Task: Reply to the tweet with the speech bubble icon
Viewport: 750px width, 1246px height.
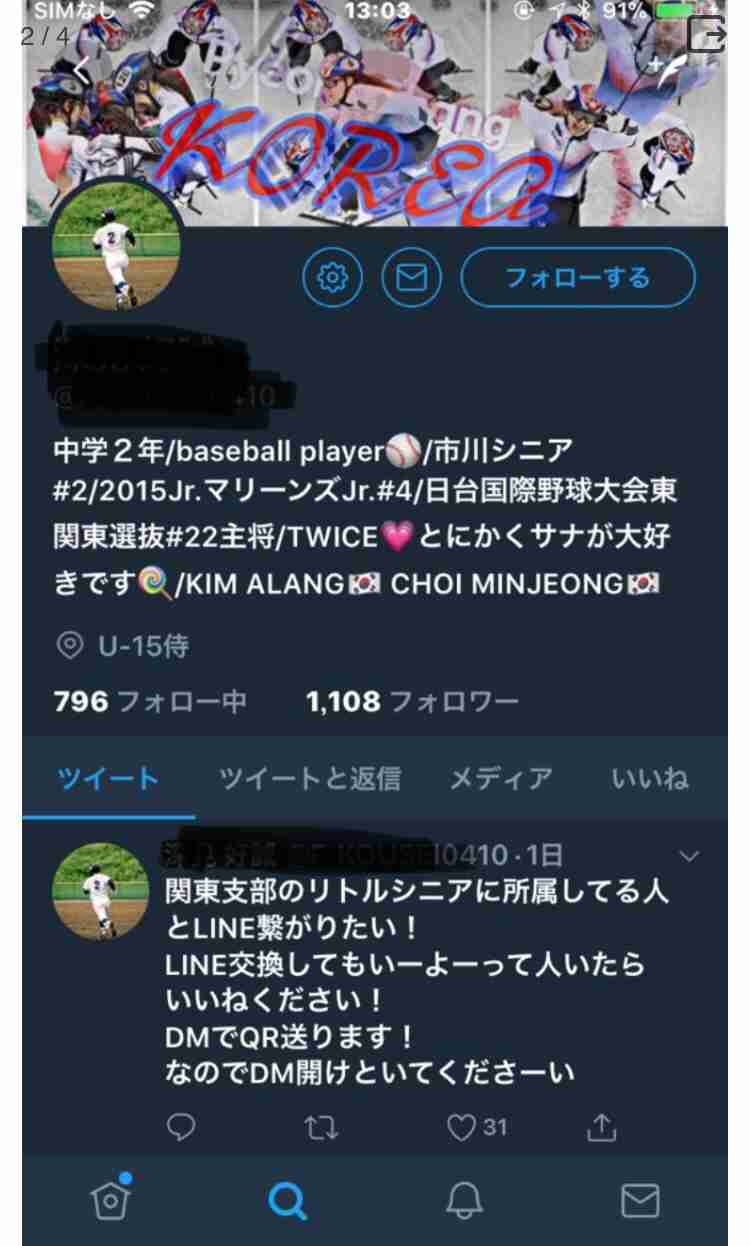Action: (x=180, y=1128)
